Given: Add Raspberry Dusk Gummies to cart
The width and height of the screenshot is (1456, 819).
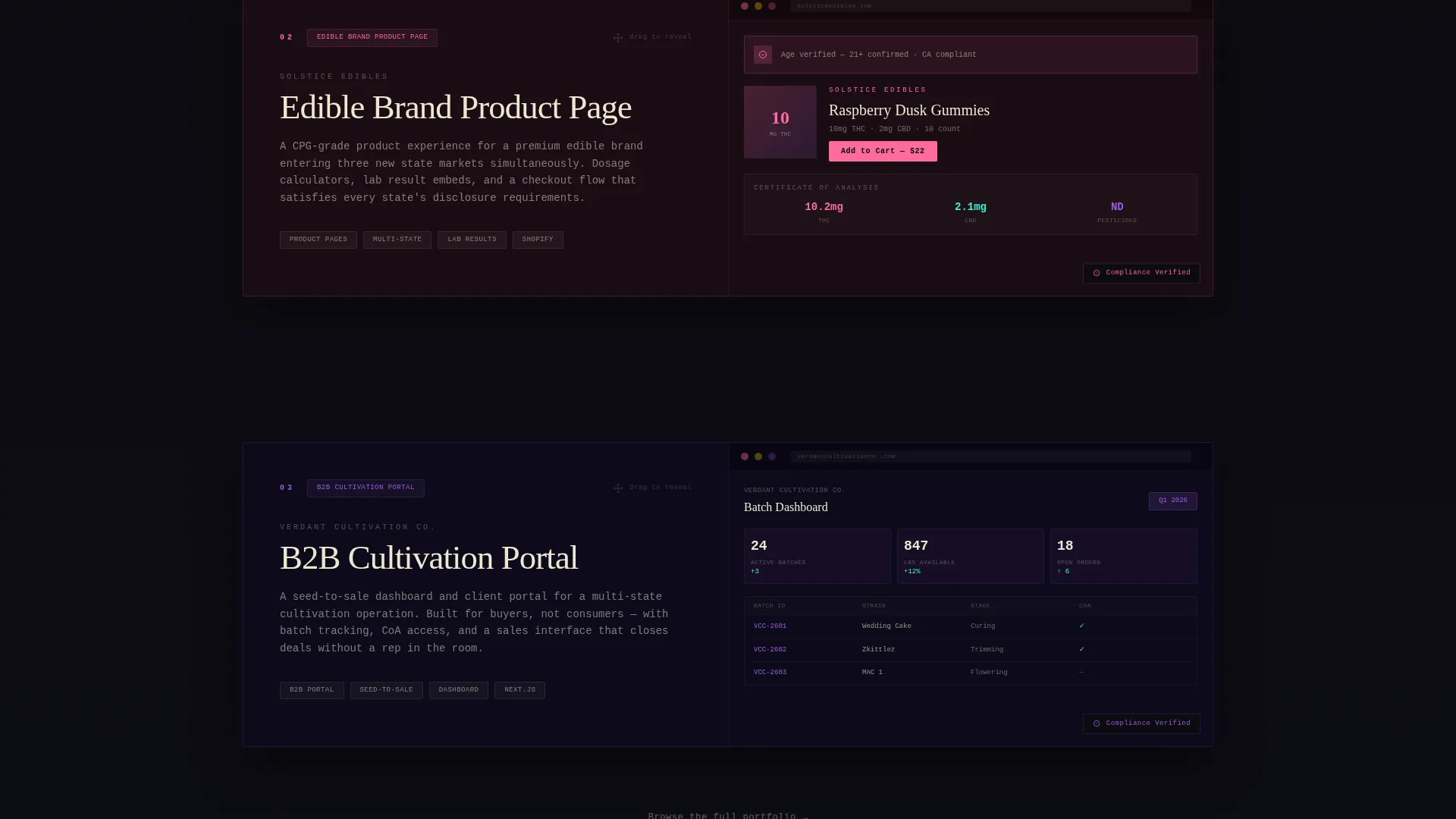Looking at the screenshot, I should (883, 151).
